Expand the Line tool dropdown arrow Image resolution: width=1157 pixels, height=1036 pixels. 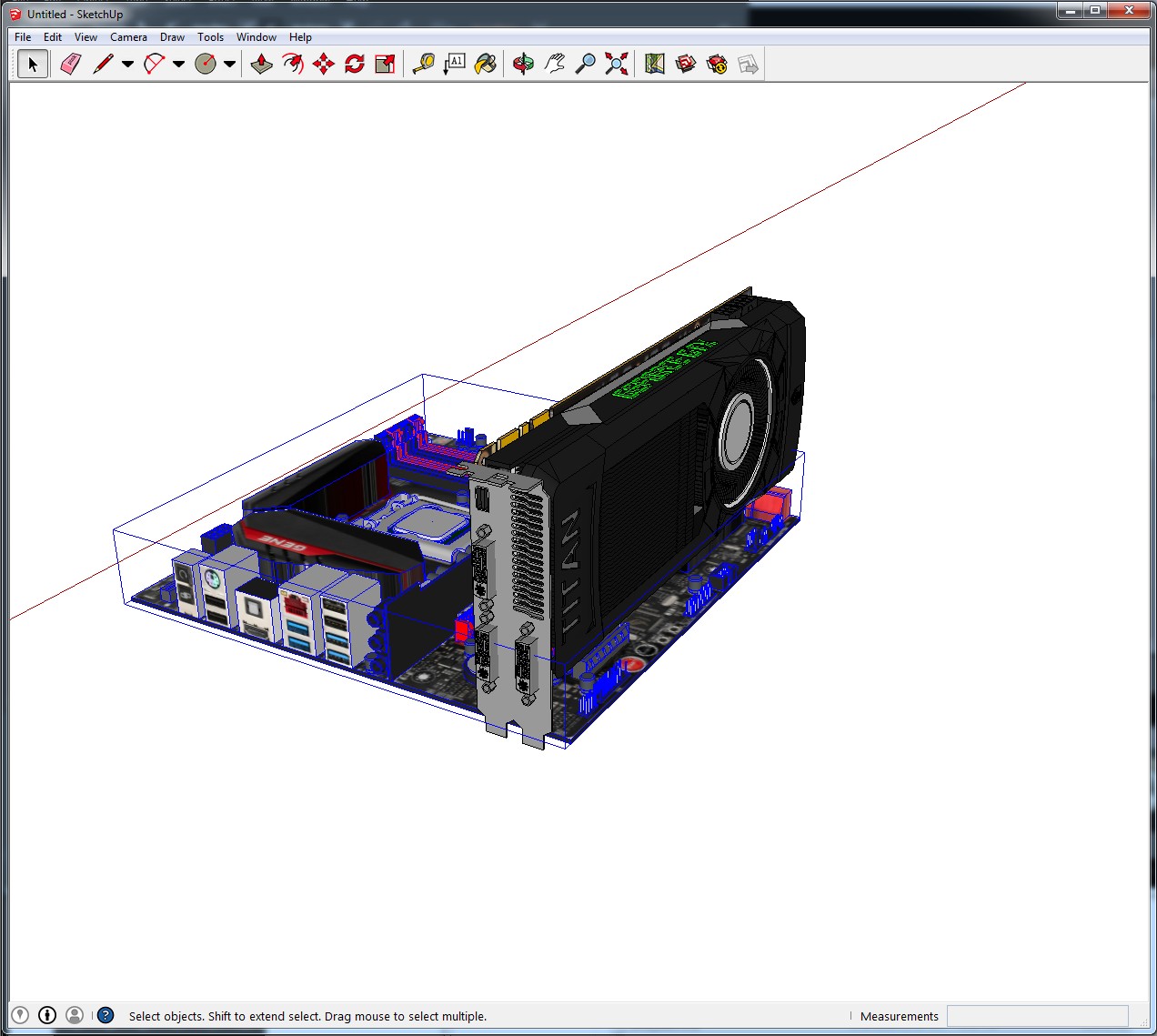click(127, 64)
